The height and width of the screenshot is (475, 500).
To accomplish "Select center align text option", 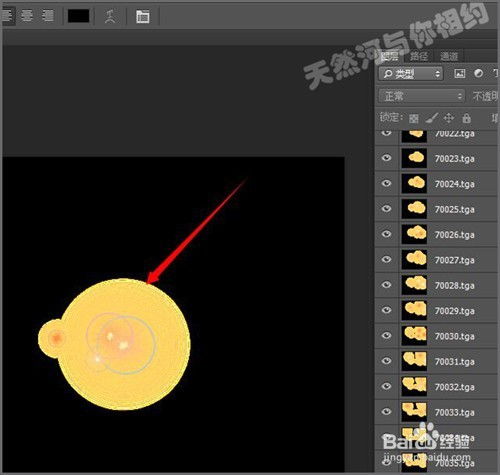I will tap(27, 16).
